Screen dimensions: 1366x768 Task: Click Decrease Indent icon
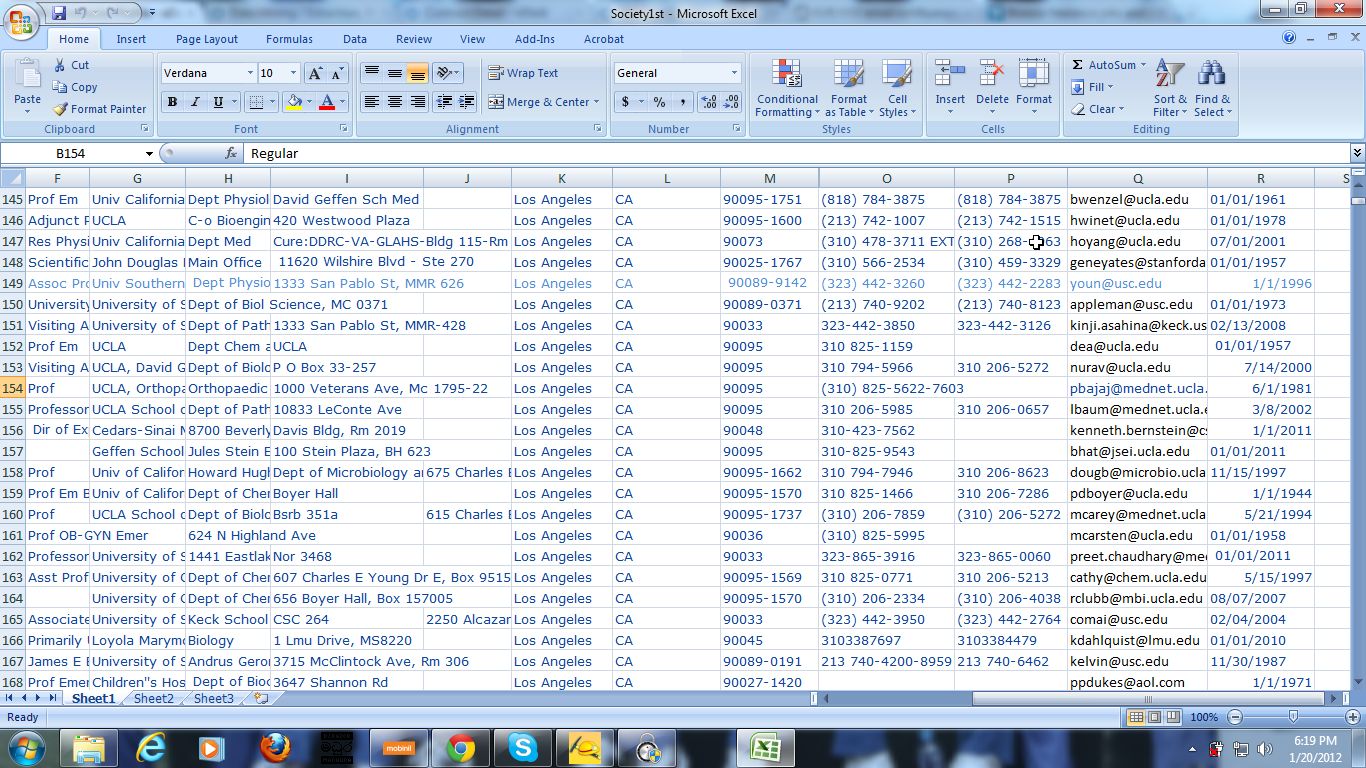click(x=442, y=102)
